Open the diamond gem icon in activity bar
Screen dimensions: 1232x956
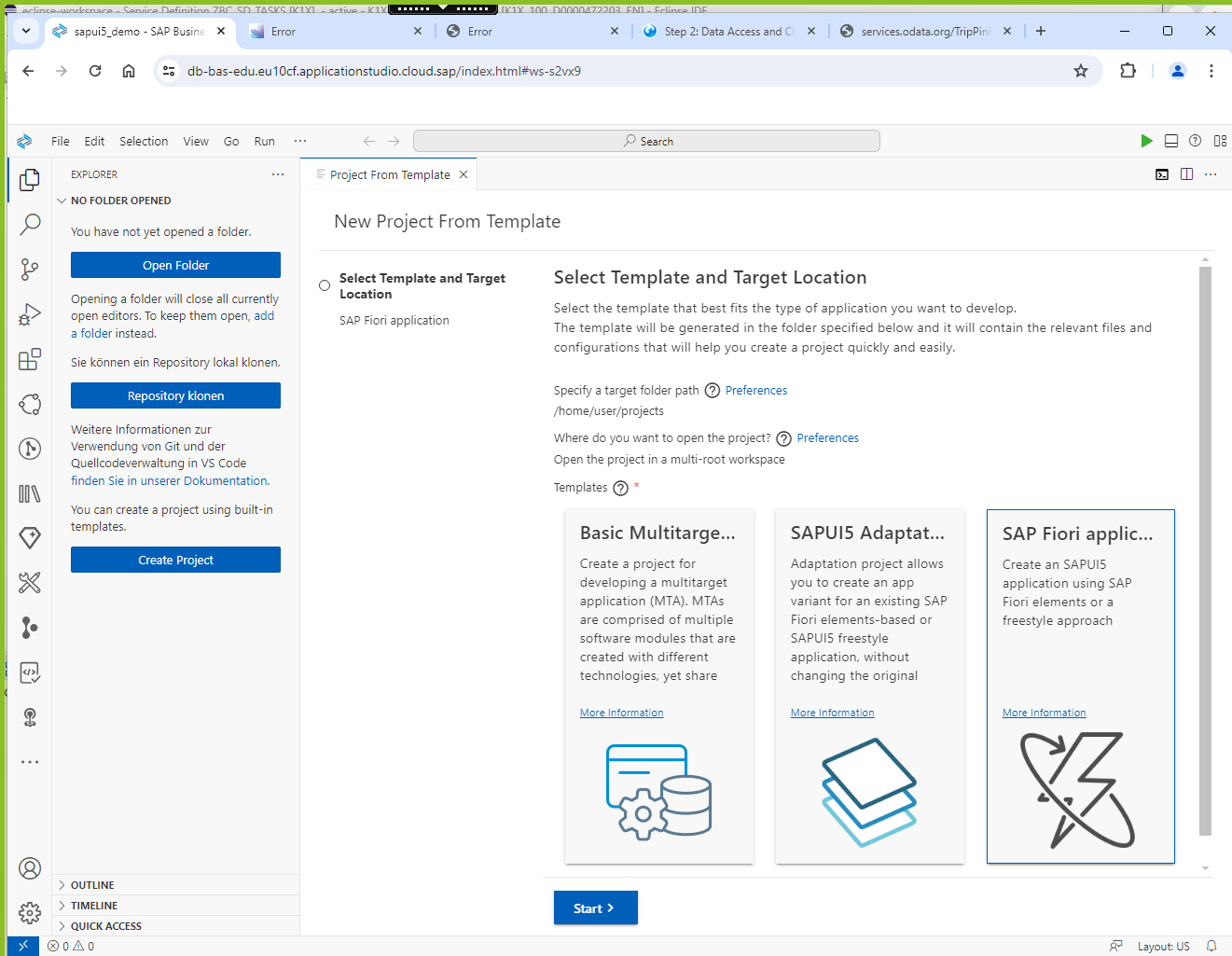pos(30,538)
